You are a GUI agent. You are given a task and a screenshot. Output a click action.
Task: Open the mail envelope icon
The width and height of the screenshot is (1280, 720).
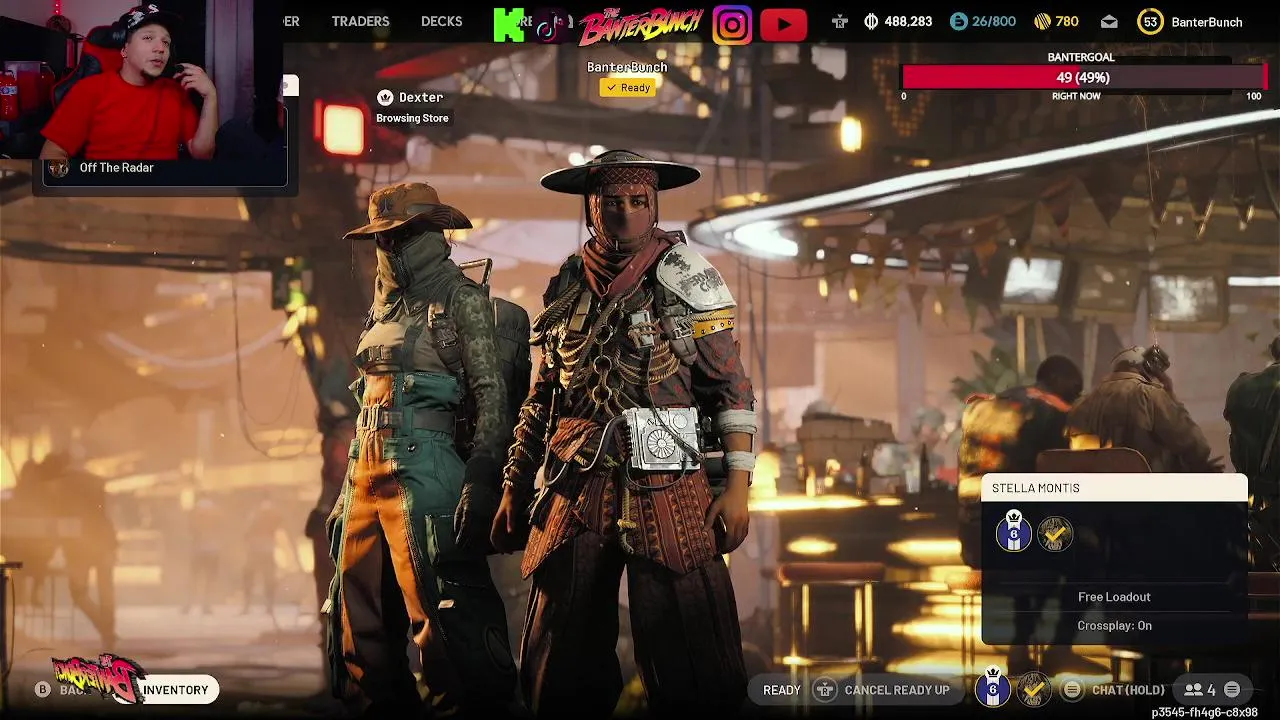pos(1109,22)
